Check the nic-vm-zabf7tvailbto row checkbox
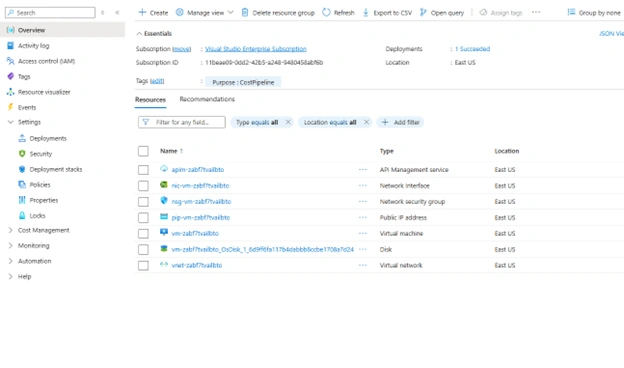Image resolution: width=624 pixels, height=368 pixels. pyautogui.click(x=143, y=186)
